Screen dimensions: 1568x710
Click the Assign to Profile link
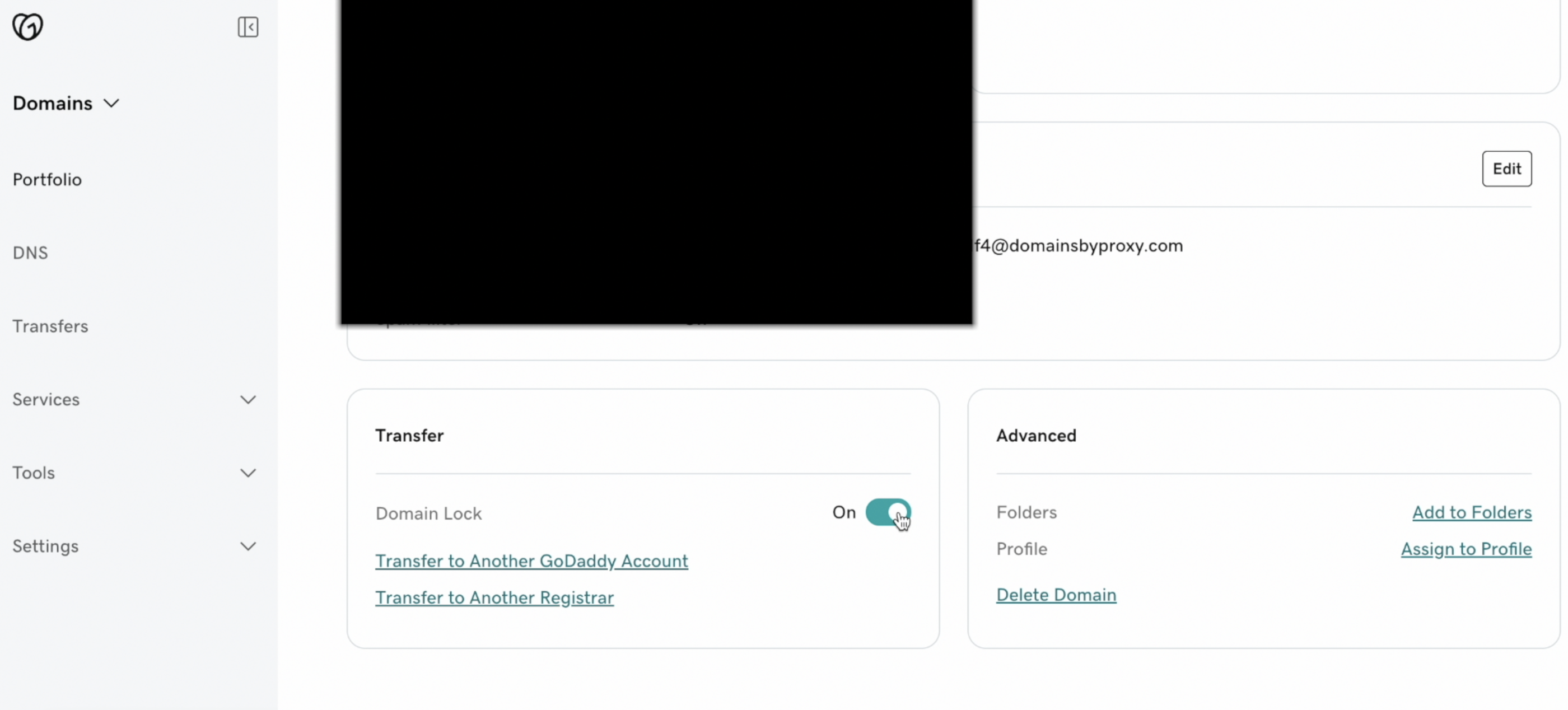coord(1466,549)
